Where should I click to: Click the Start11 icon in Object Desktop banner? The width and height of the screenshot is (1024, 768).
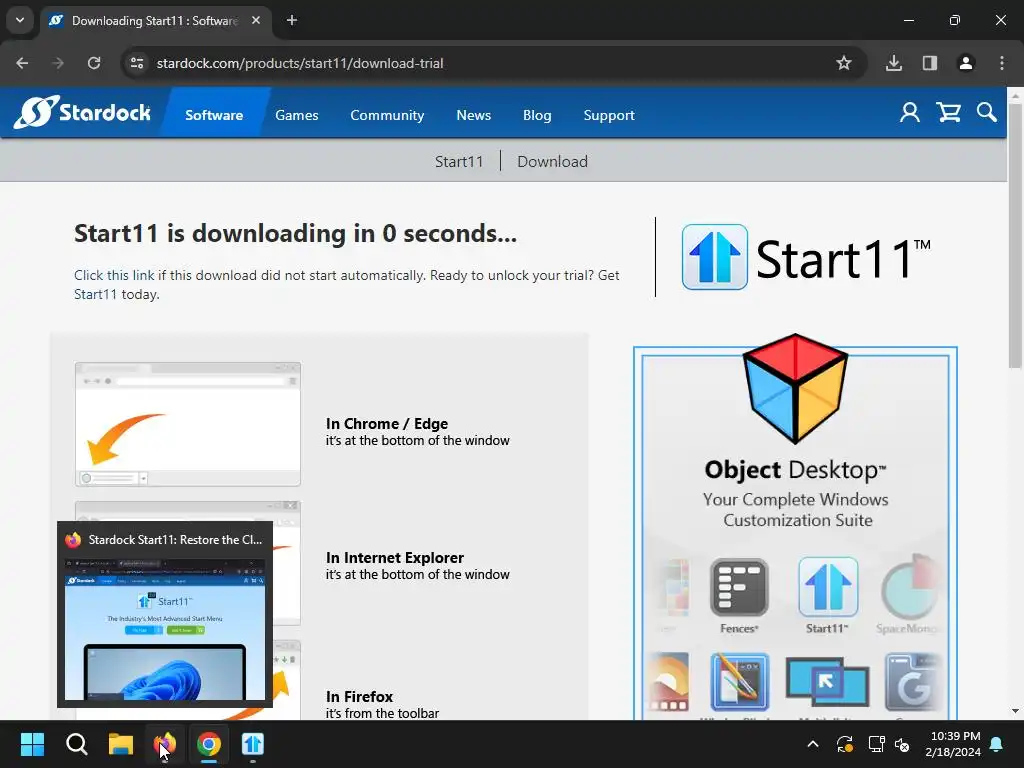pos(827,586)
